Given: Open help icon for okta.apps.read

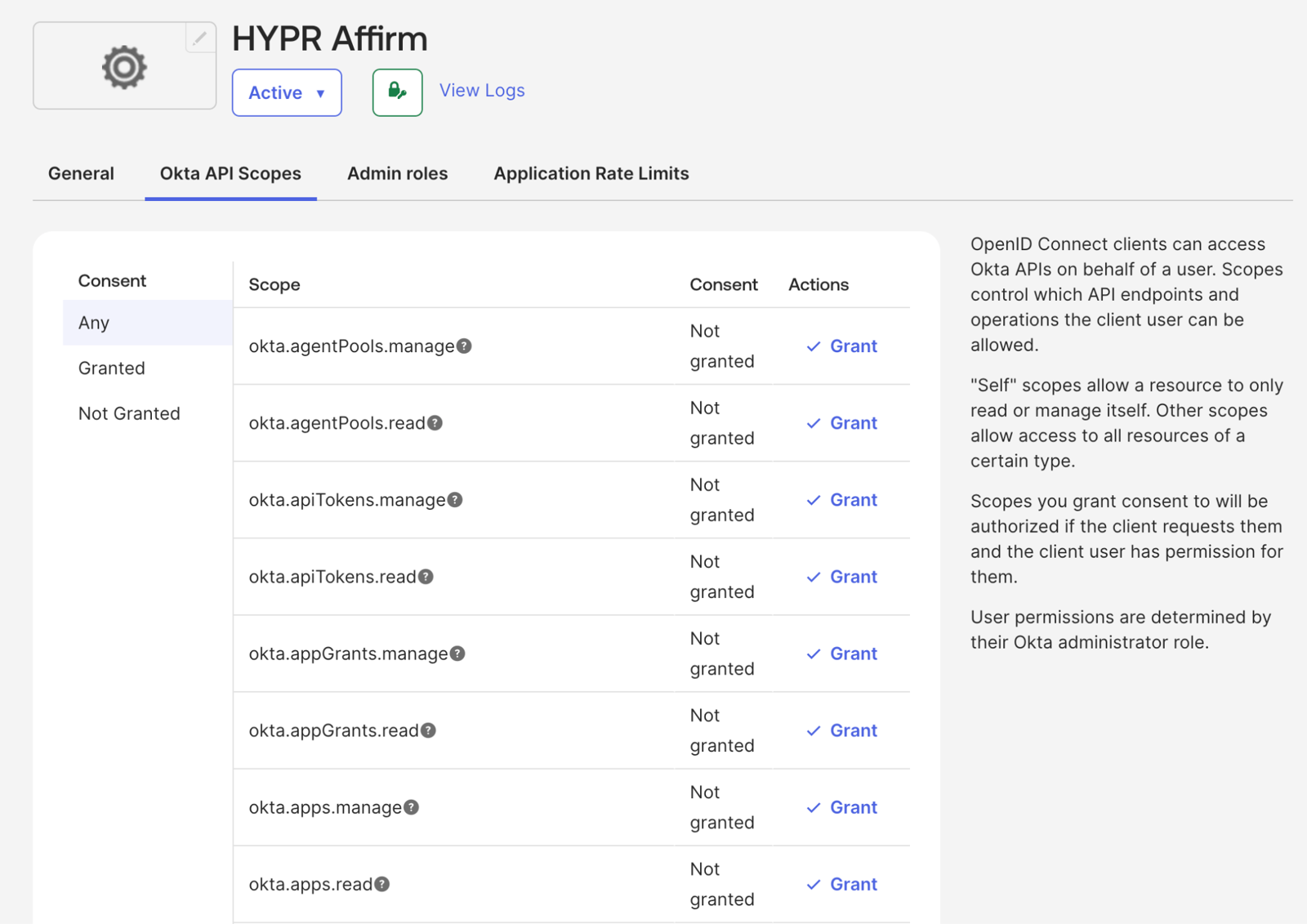Looking at the screenshot, I should (x=382, y=884).
